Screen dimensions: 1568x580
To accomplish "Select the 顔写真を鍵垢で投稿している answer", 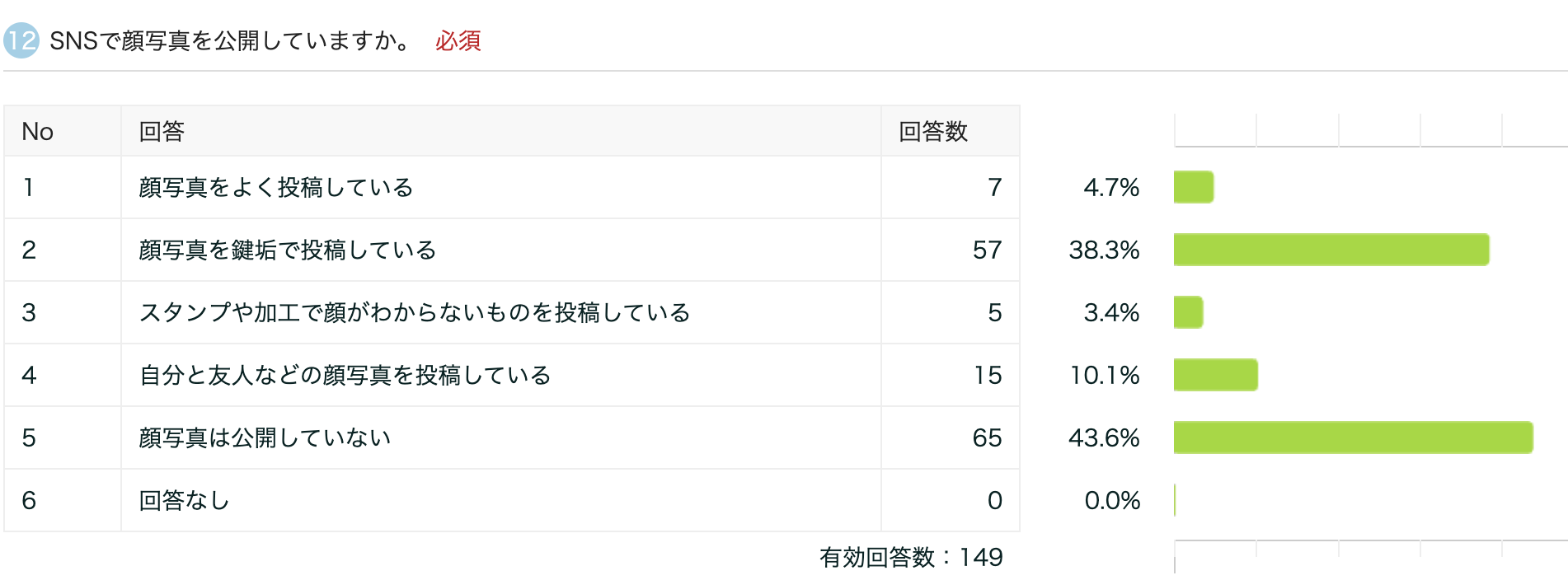I will (x=287, y=250).
